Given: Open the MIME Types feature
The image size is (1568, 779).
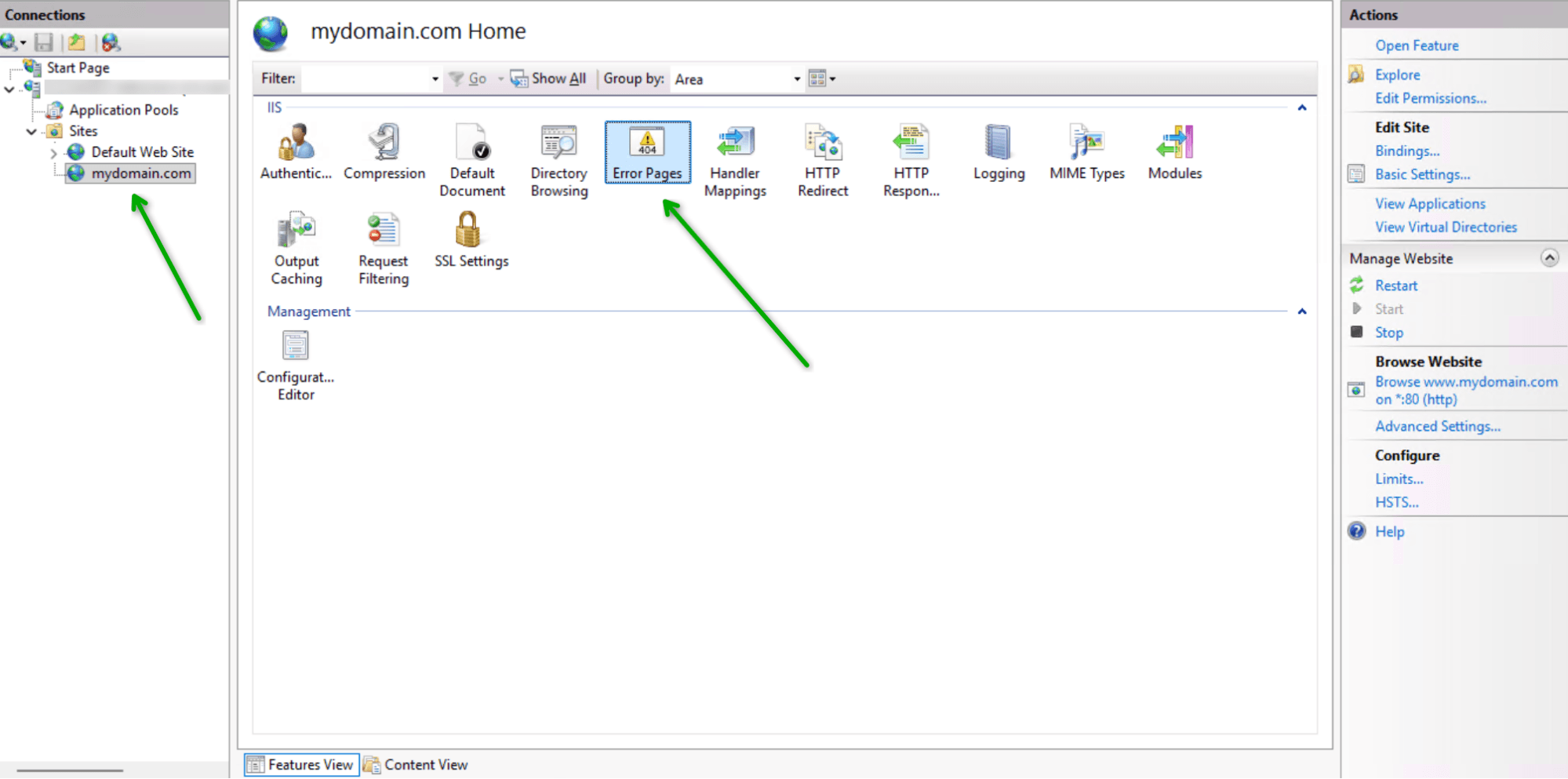Looking at the screenshot, I should click(x=1087, y=153).
